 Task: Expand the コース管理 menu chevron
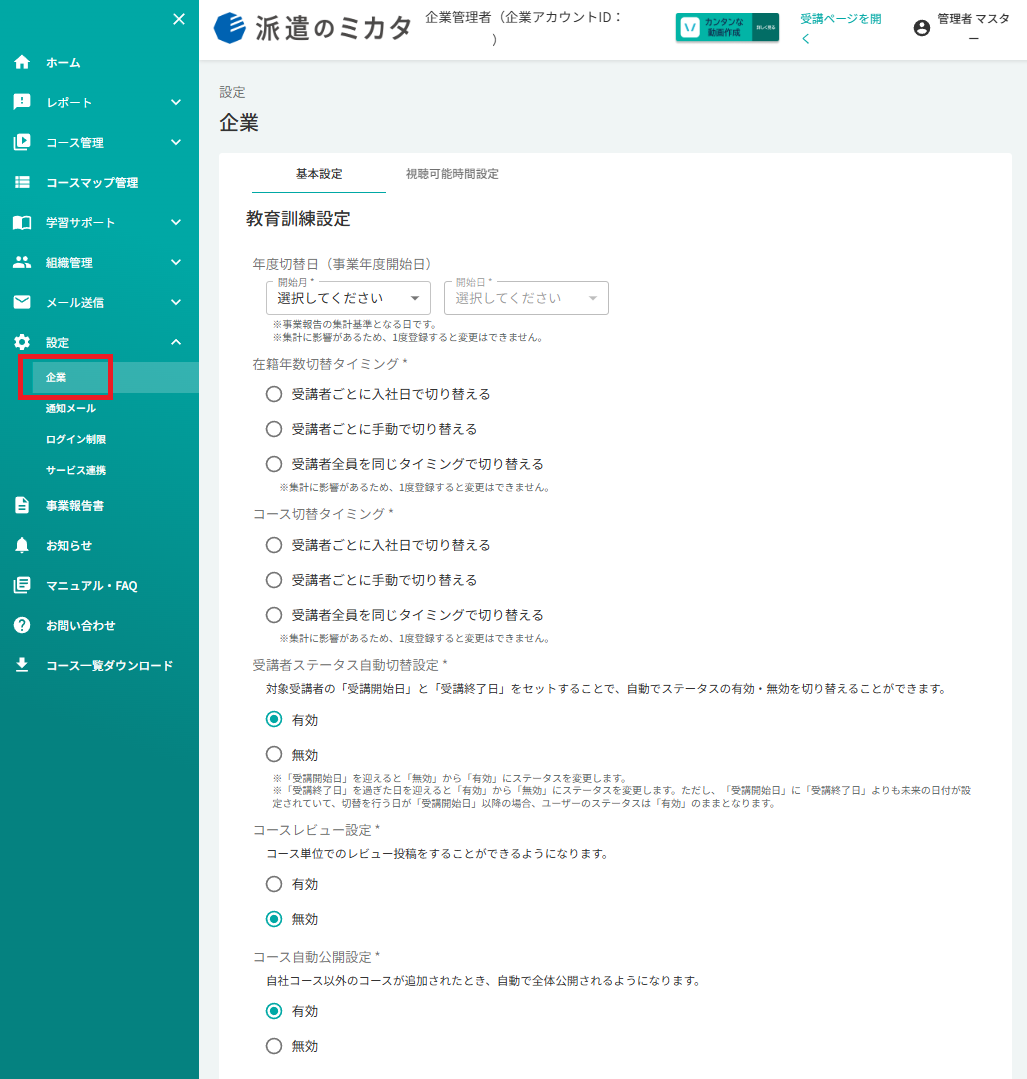[176, 142]
